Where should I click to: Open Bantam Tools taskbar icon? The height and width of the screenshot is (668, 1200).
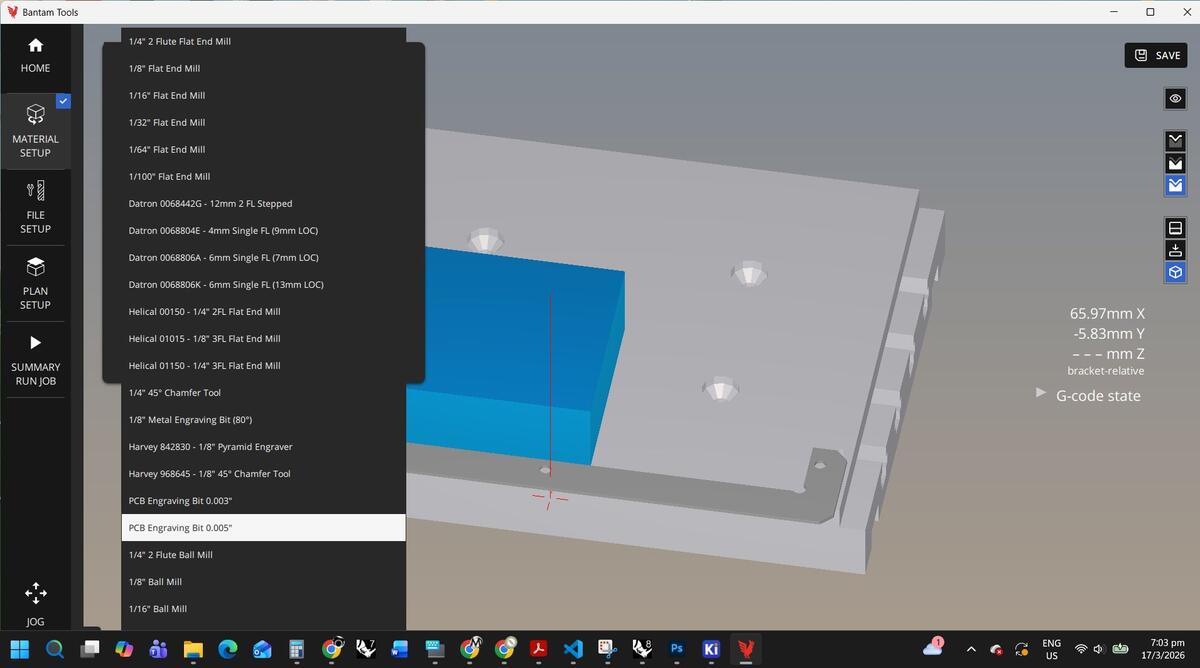(746, 649)
